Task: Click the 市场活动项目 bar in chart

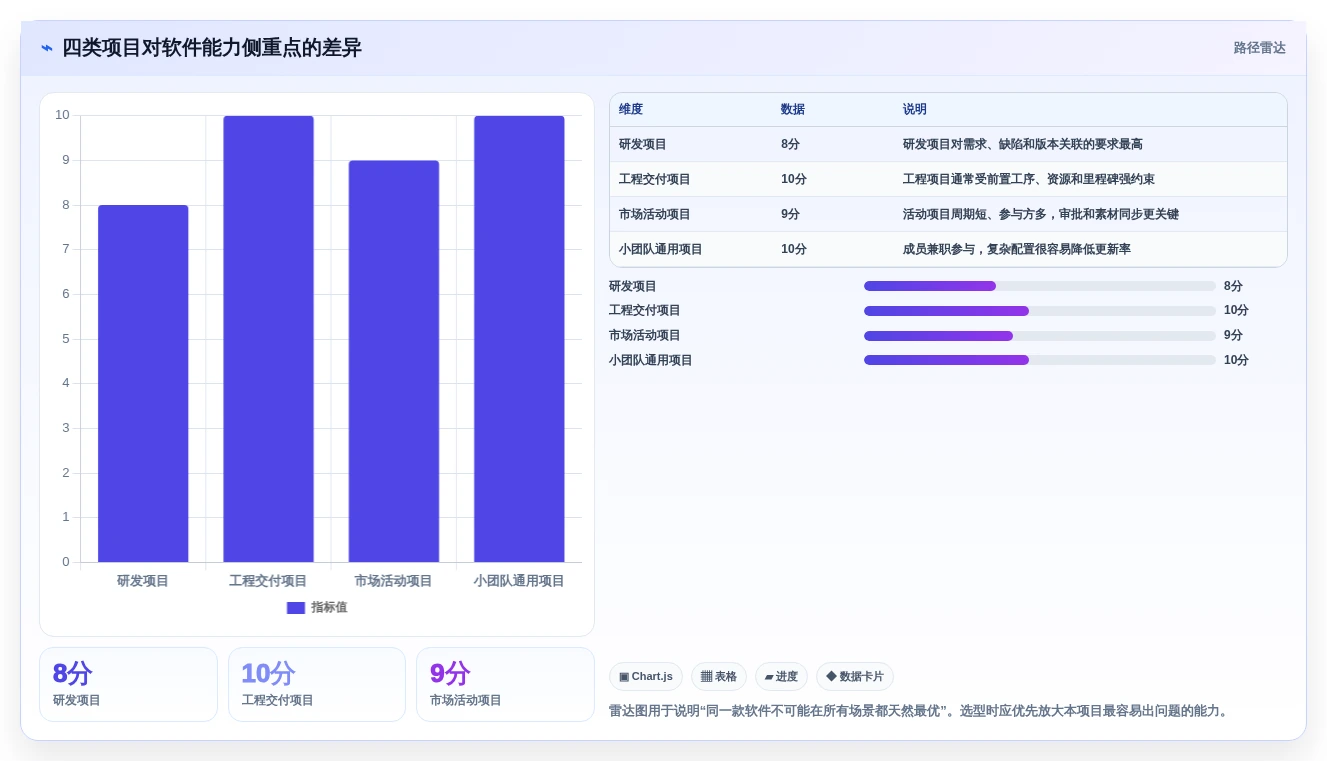Action: pyautogui.click(x=394, y=361)
